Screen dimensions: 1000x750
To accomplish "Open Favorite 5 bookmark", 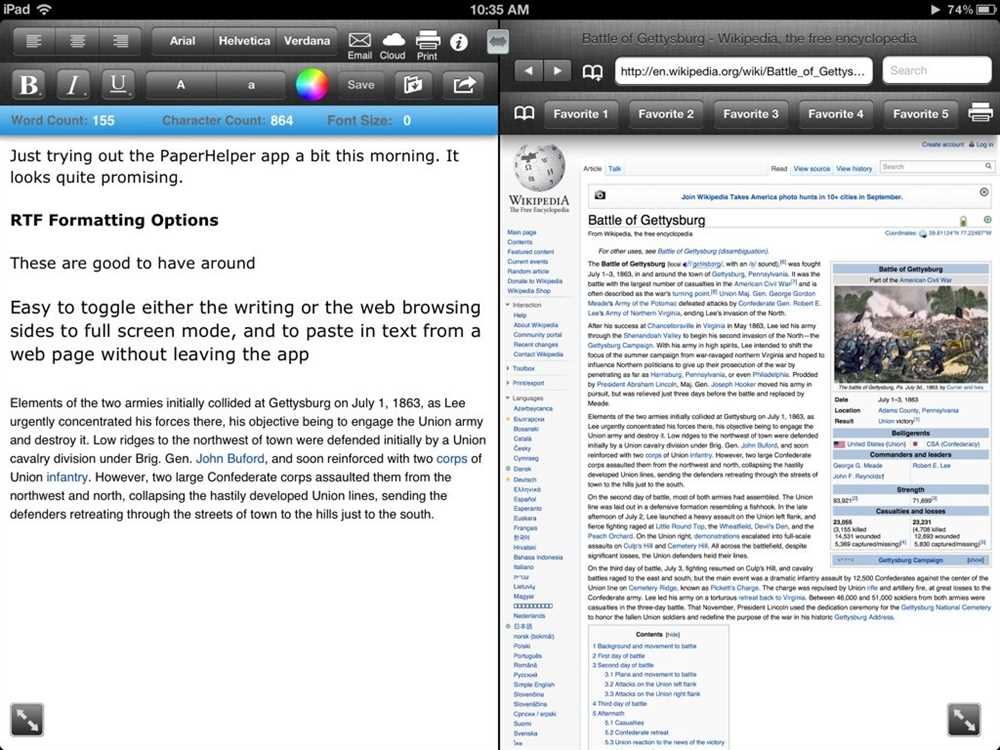I will tap(920, 114).
